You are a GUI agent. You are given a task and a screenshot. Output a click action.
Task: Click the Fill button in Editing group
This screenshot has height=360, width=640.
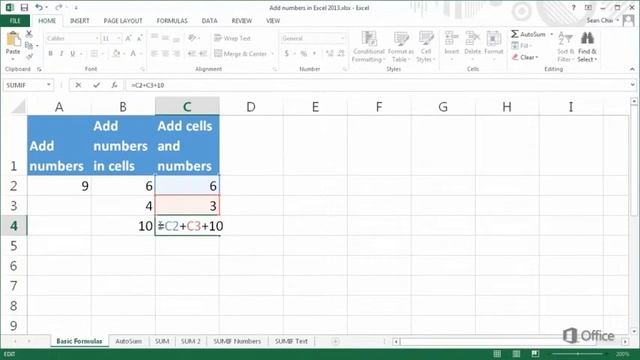click(x=521, y=46)
